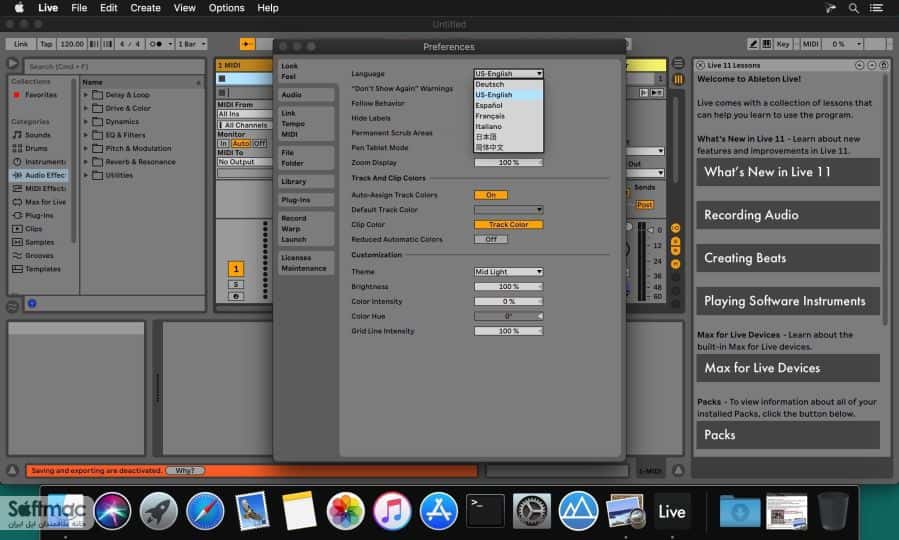Toggle Reduced Automatic Colors Off button

coord(491,239)
